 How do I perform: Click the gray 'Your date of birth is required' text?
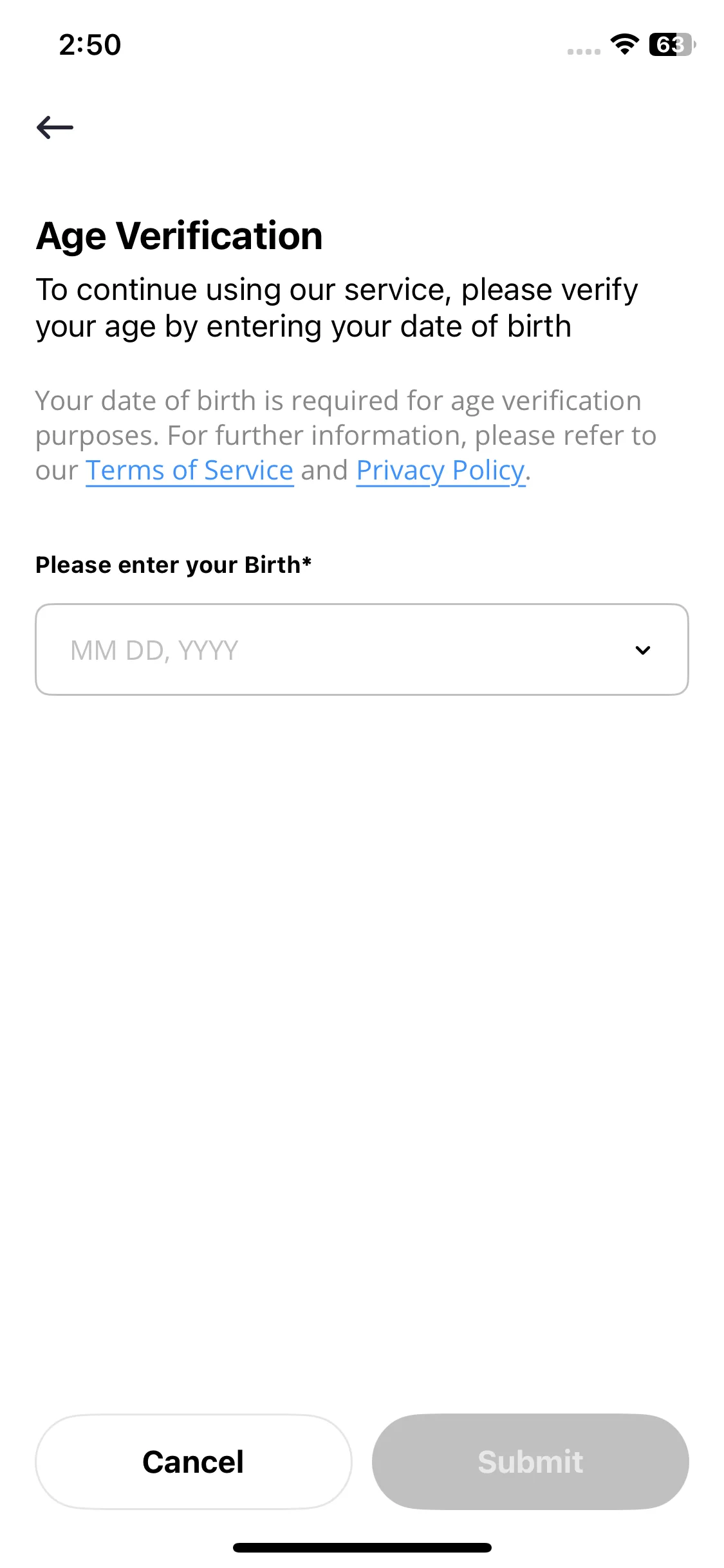339,401
